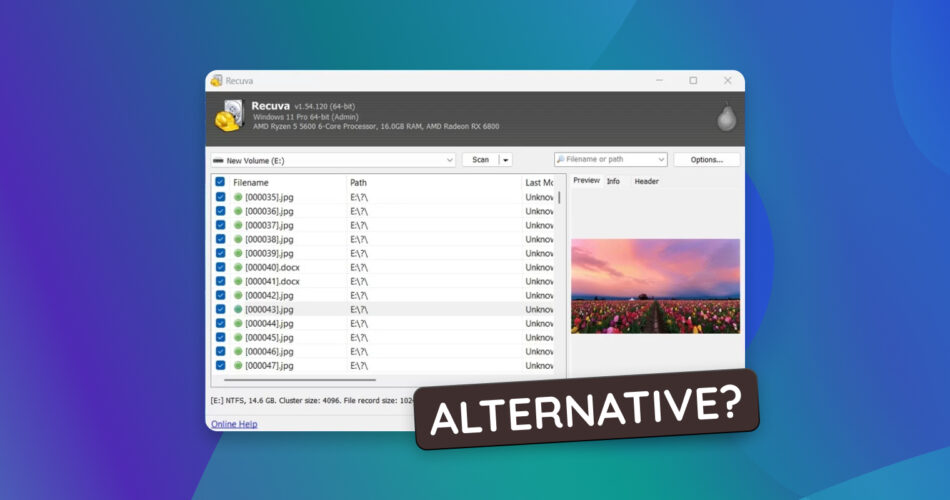Click the Unknown date cell for [000042].jpg
The width and height of the screenshot is (950, 500).
tap(539, 295)
